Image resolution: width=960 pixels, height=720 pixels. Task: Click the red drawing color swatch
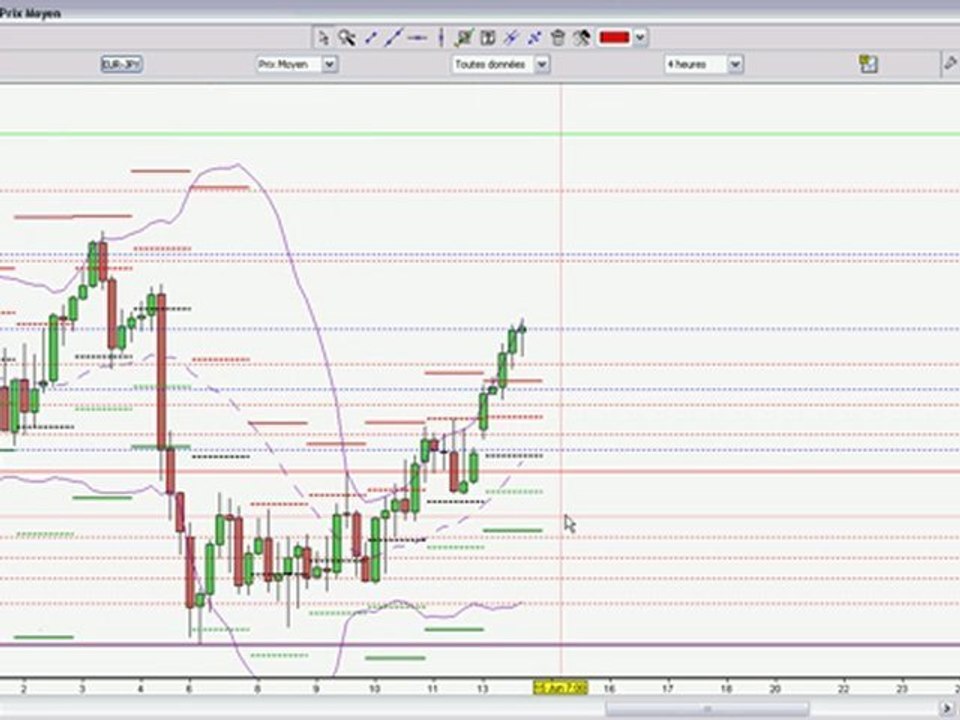(x=614, y=38)
